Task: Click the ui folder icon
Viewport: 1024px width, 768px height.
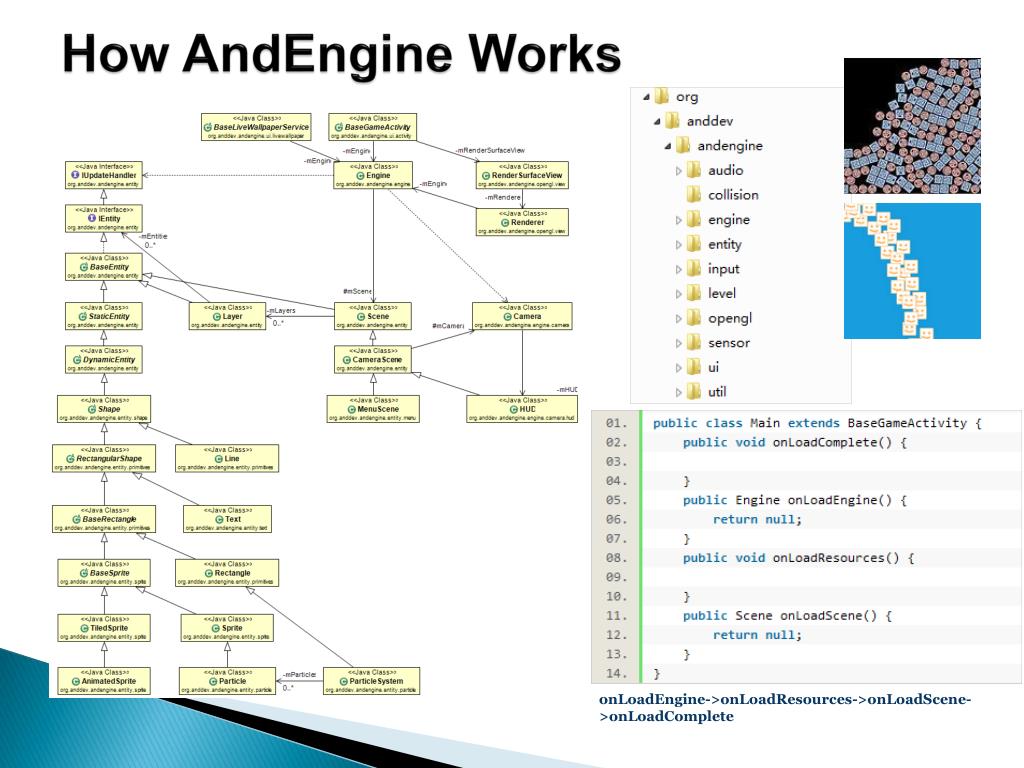Action: pos(694,367)
